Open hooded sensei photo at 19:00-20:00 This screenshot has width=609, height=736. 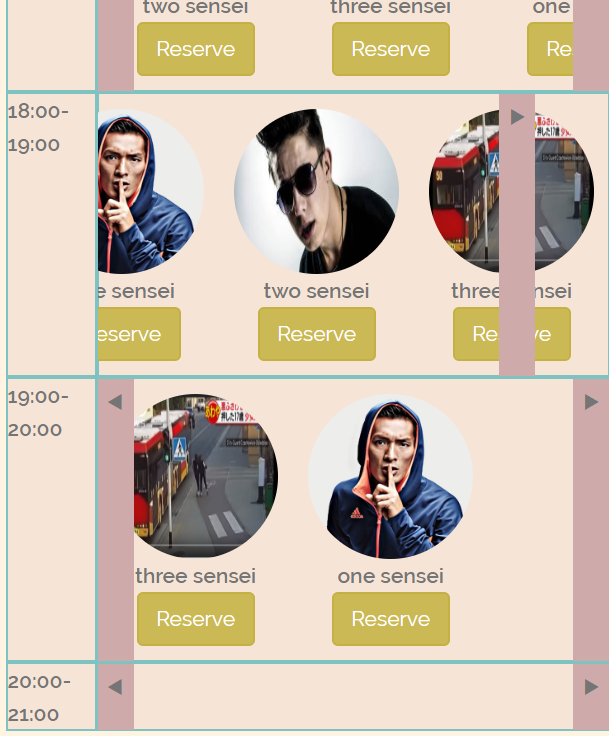point(391,476)
